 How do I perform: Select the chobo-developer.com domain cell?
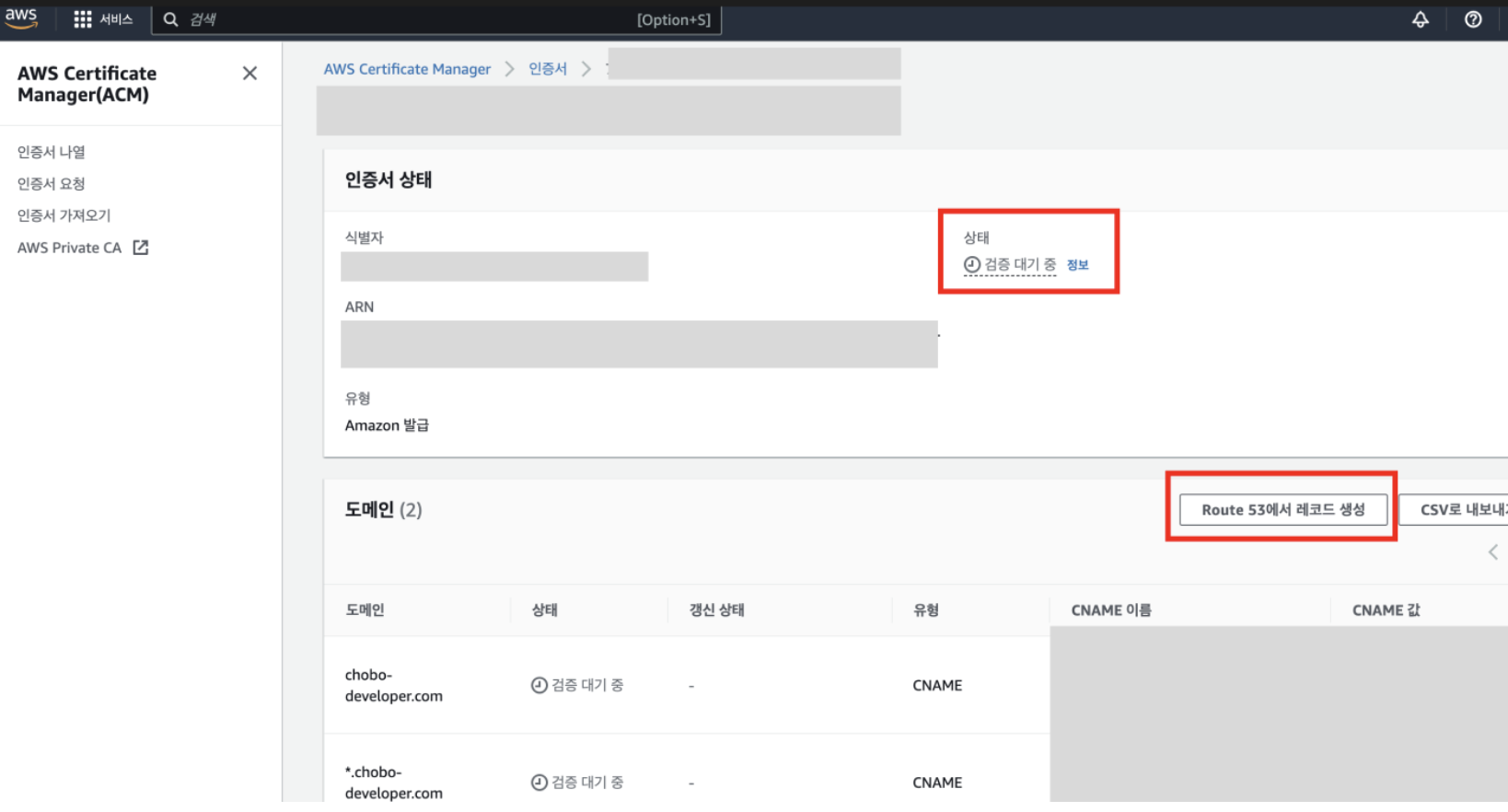click(x=394, y=686)
